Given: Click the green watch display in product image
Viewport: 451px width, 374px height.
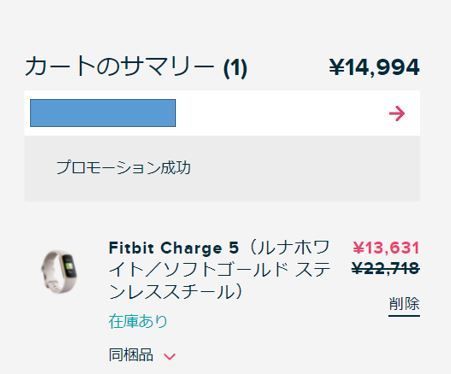Looking at the screenshot, I should [70, 266].
